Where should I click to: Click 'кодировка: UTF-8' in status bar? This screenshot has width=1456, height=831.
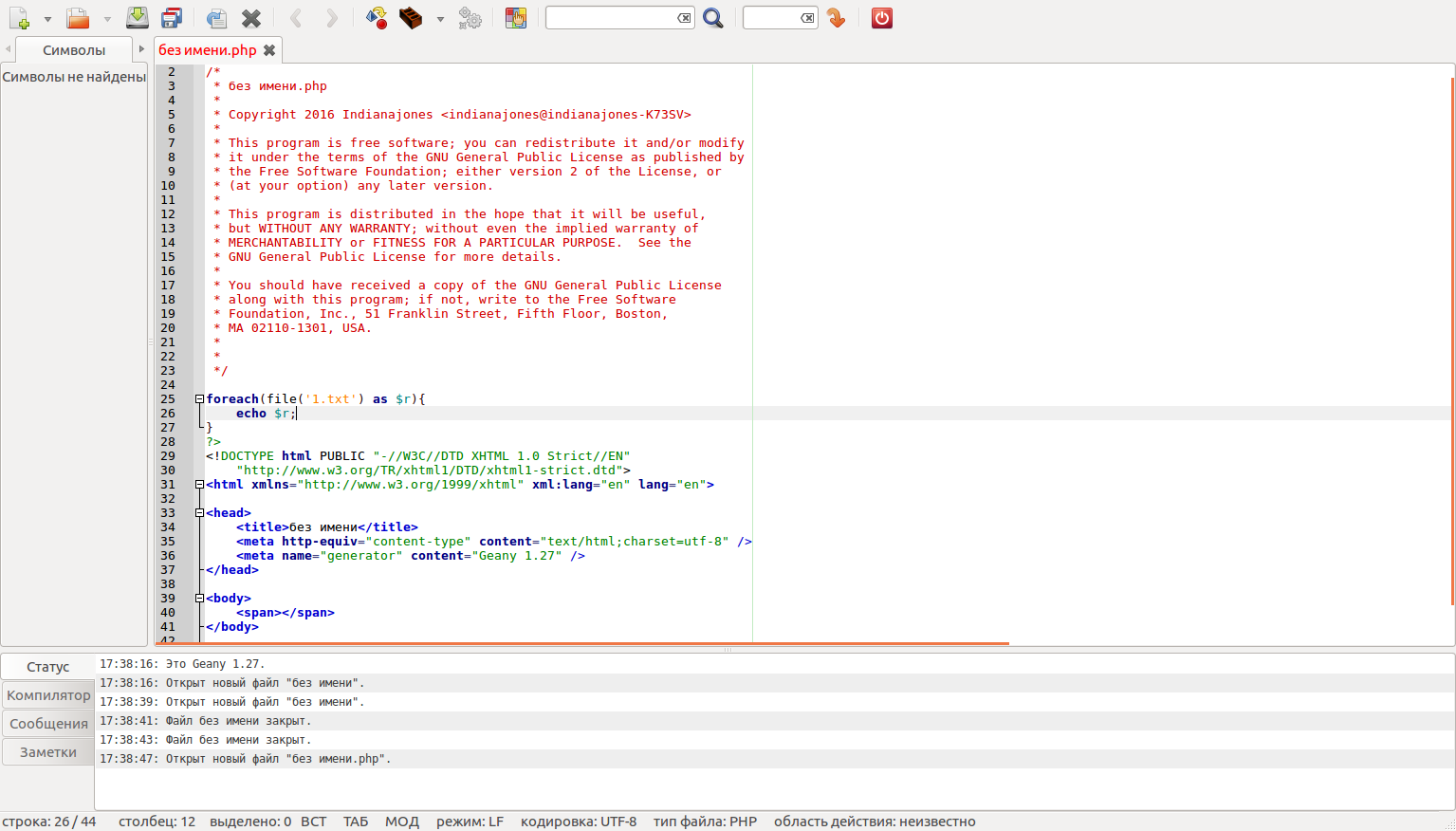point(579,822)
